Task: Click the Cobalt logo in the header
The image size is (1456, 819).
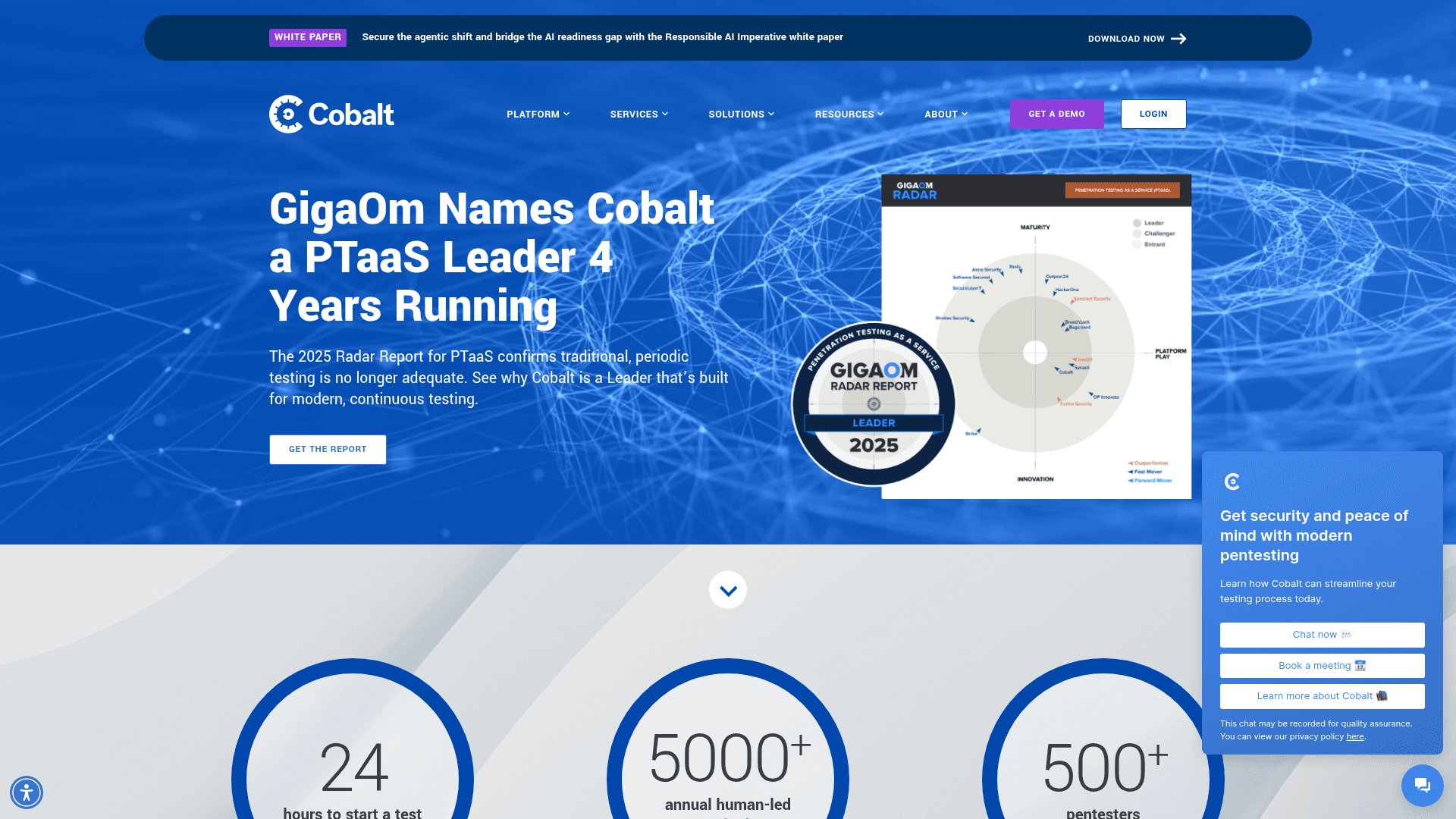Action: 331,114
